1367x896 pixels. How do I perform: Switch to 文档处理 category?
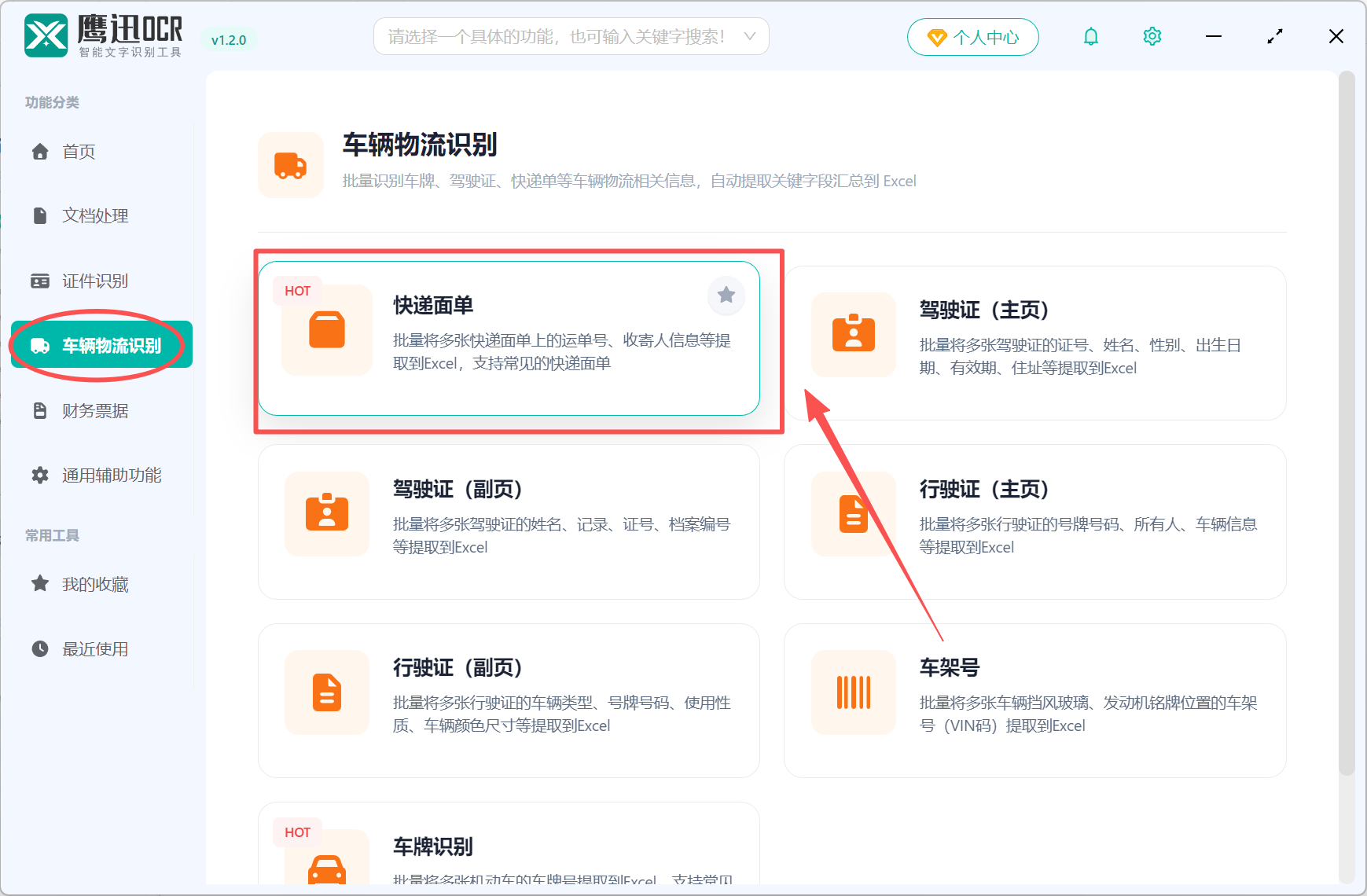point(94,215)
